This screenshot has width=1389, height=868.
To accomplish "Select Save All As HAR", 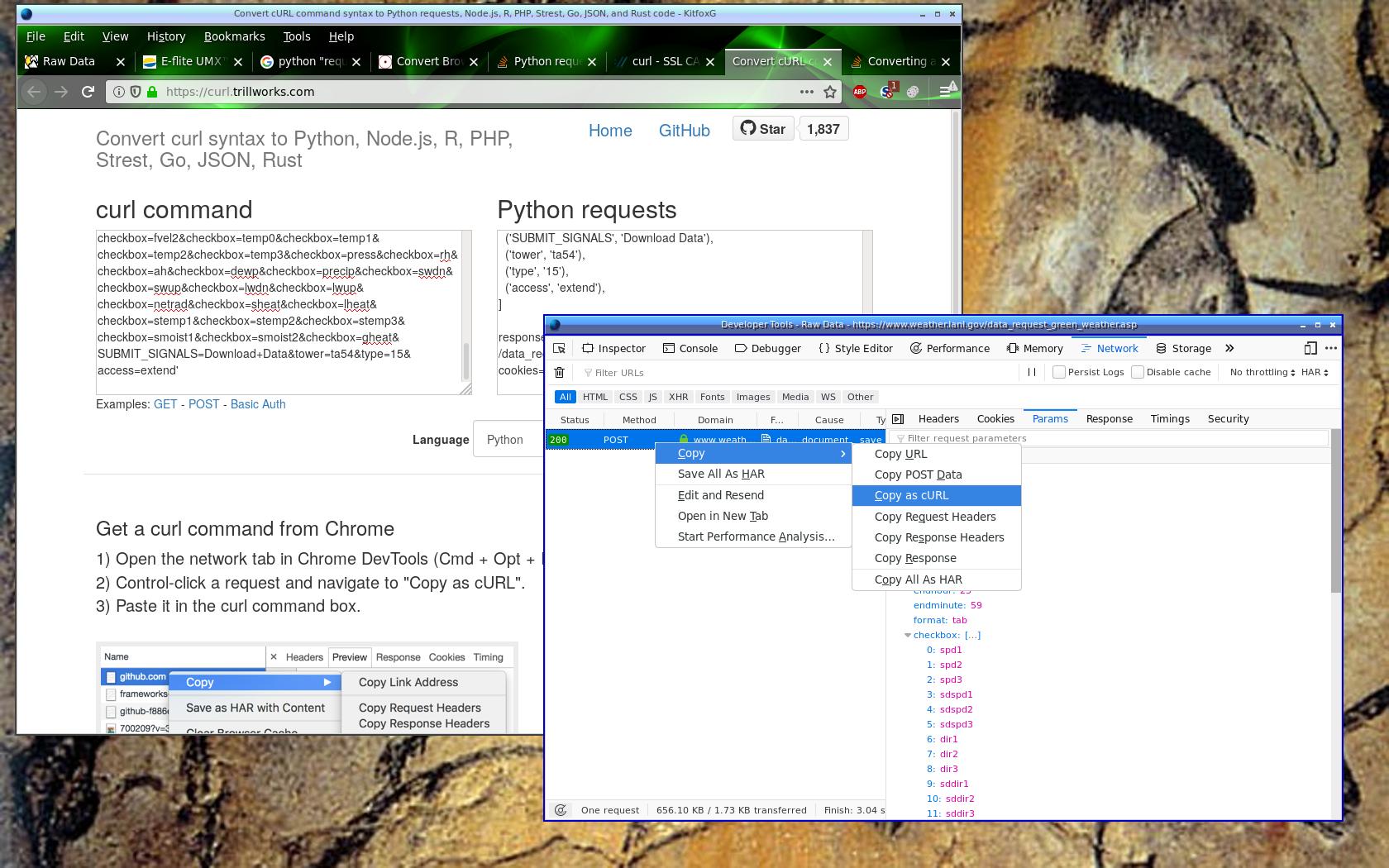I will click(754, 474).
